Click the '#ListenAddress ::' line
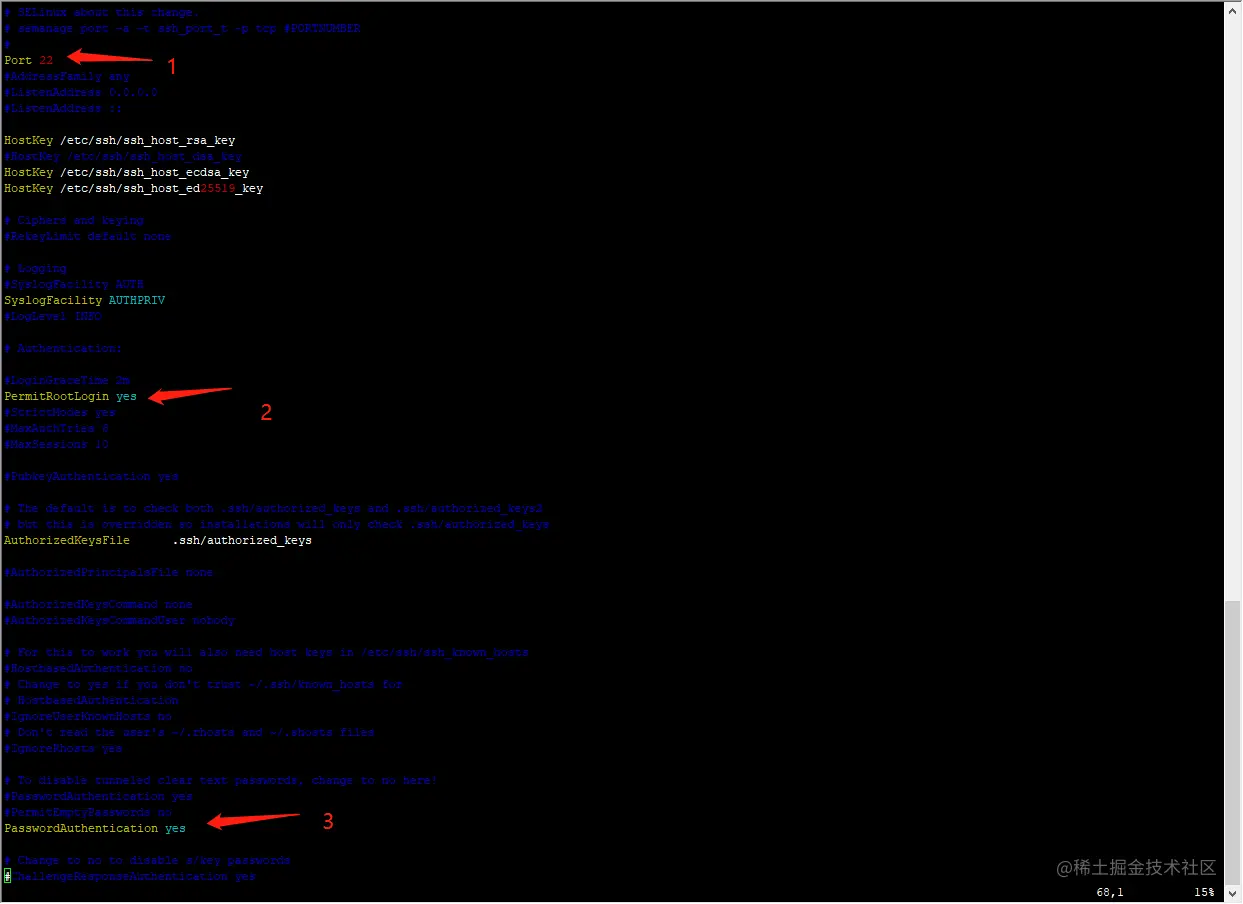Screen dimensions: 1243x904 [63, 109]
